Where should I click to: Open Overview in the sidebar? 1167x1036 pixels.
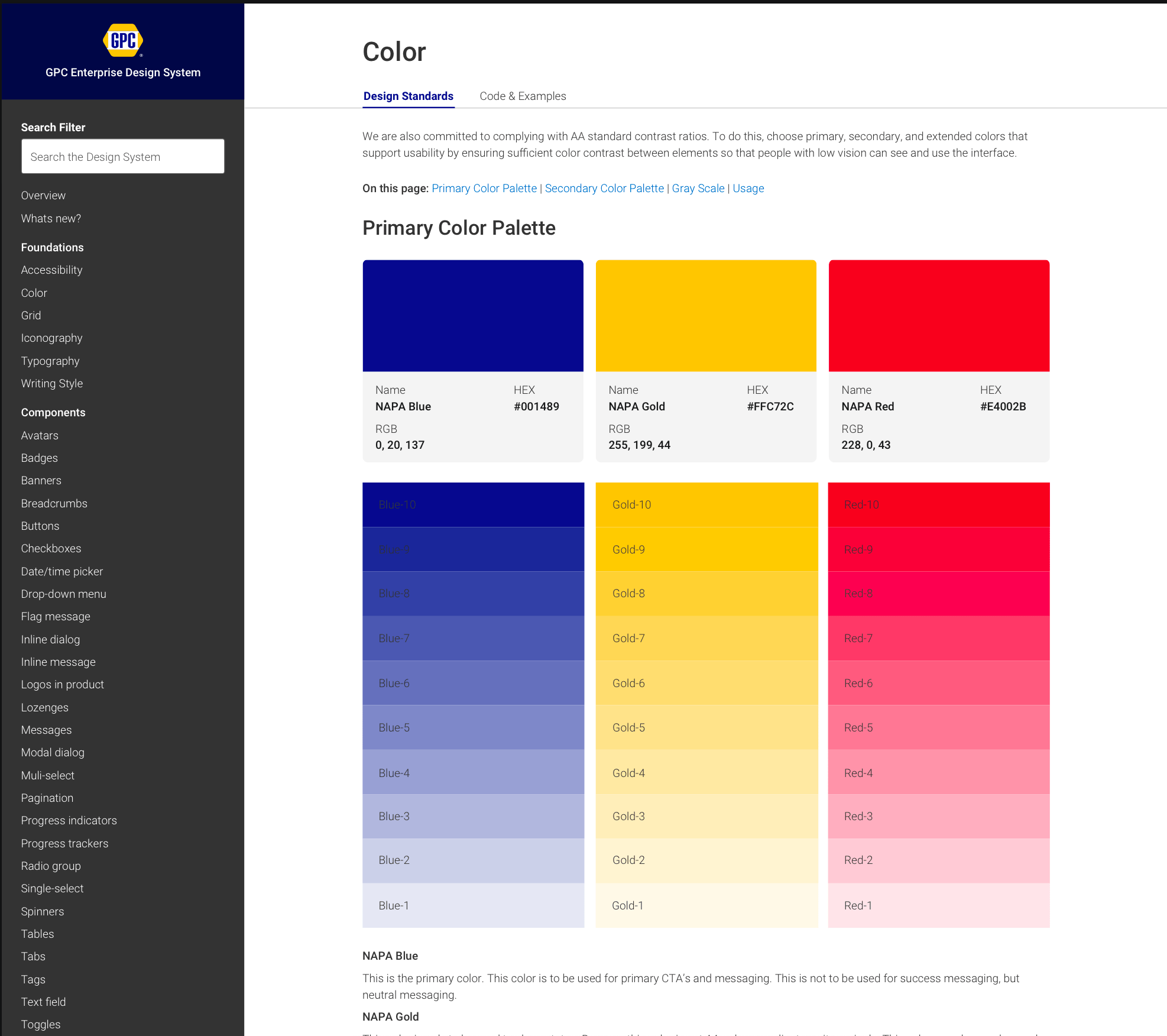[x=43, y=195]
